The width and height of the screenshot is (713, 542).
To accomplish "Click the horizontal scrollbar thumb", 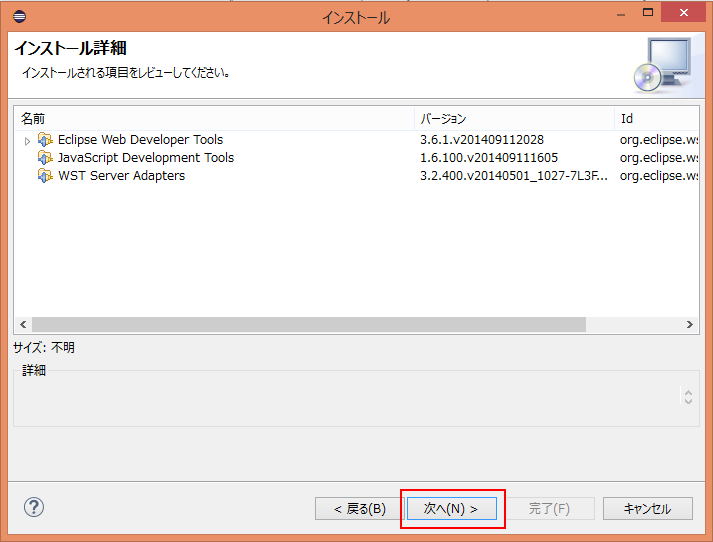I will pos(309,325).
